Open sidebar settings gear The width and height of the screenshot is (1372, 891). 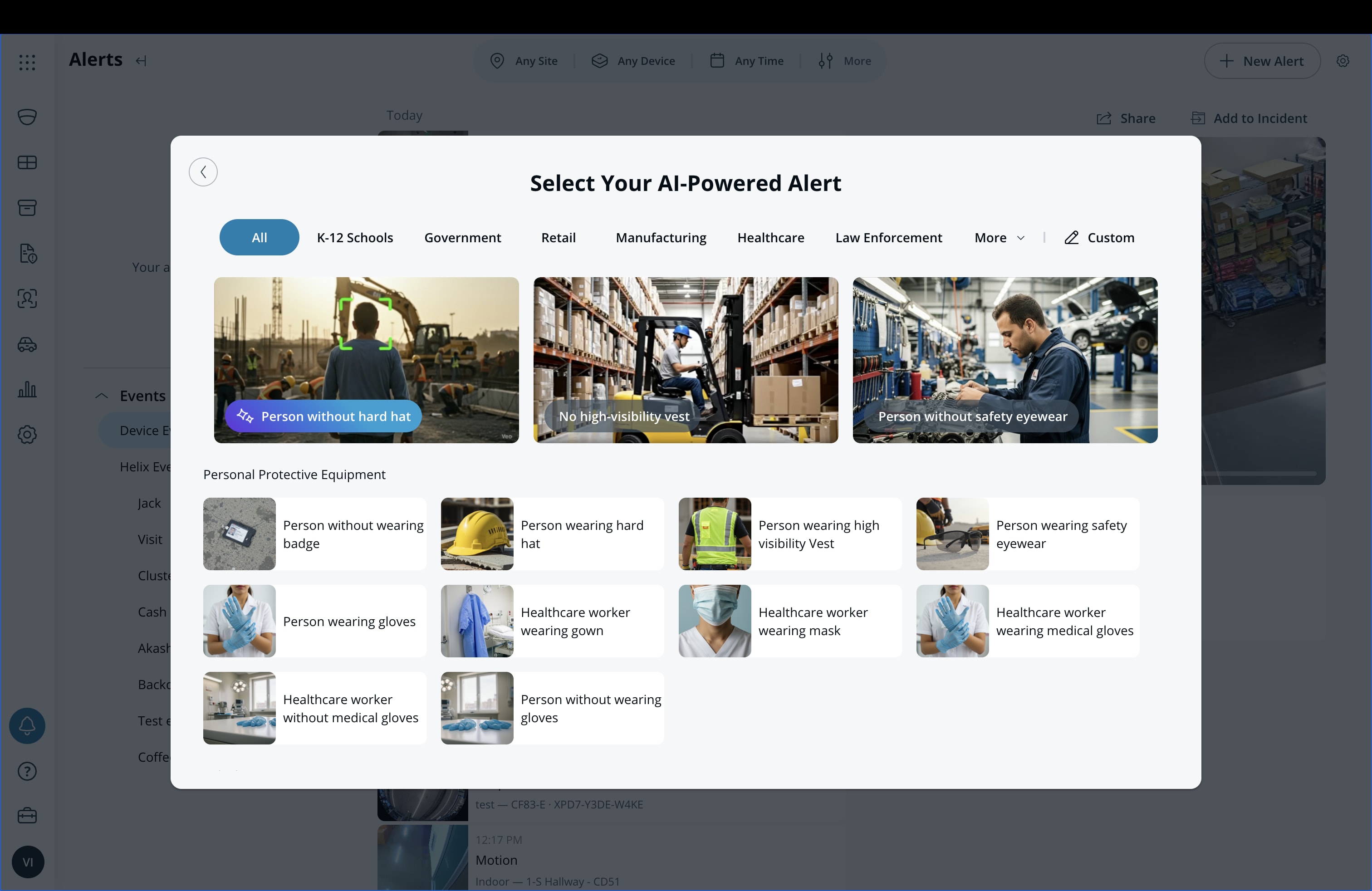pos(27,435)
